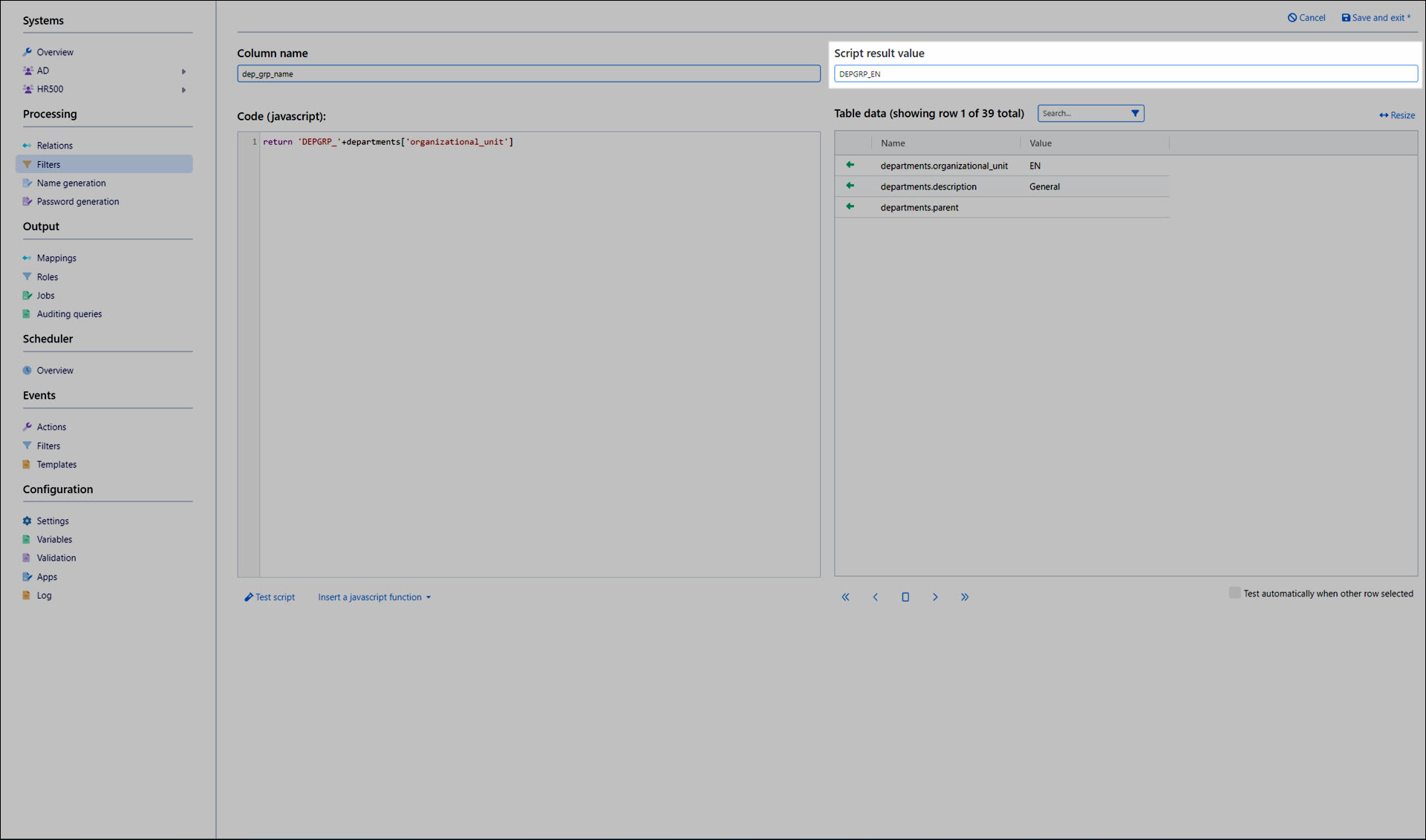Click the Column name input field
The width and height of the screenshot is (1426, 840).
click(528, 74)
